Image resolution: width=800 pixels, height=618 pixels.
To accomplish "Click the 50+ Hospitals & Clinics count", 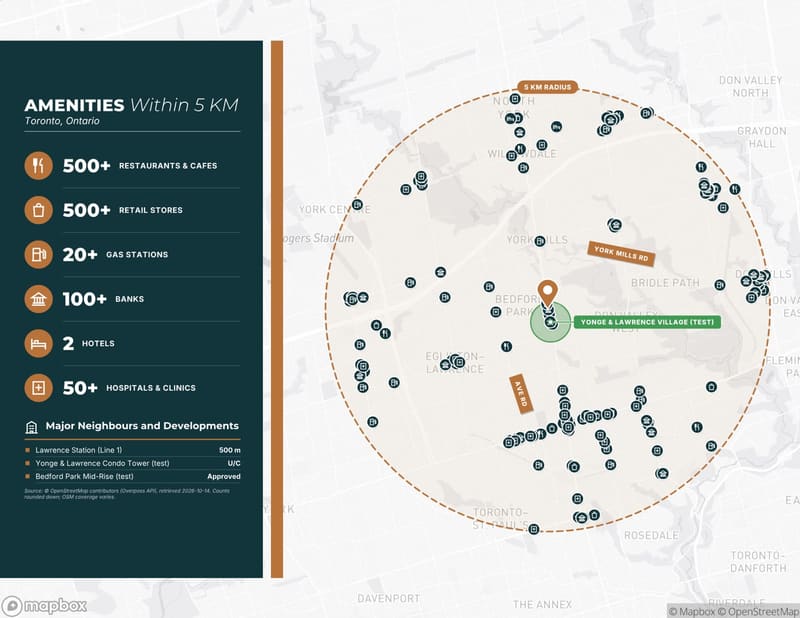I will (x=80, y=388).
